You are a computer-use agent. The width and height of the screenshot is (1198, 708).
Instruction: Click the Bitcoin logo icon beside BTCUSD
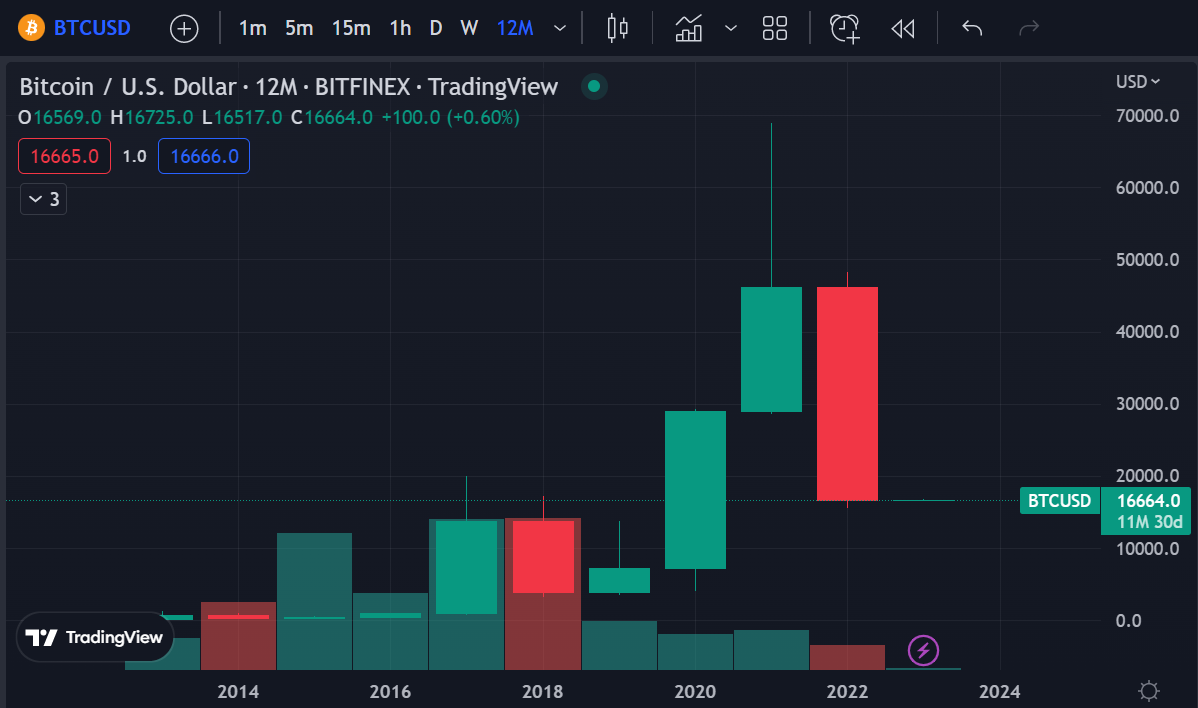click(31, 28)
